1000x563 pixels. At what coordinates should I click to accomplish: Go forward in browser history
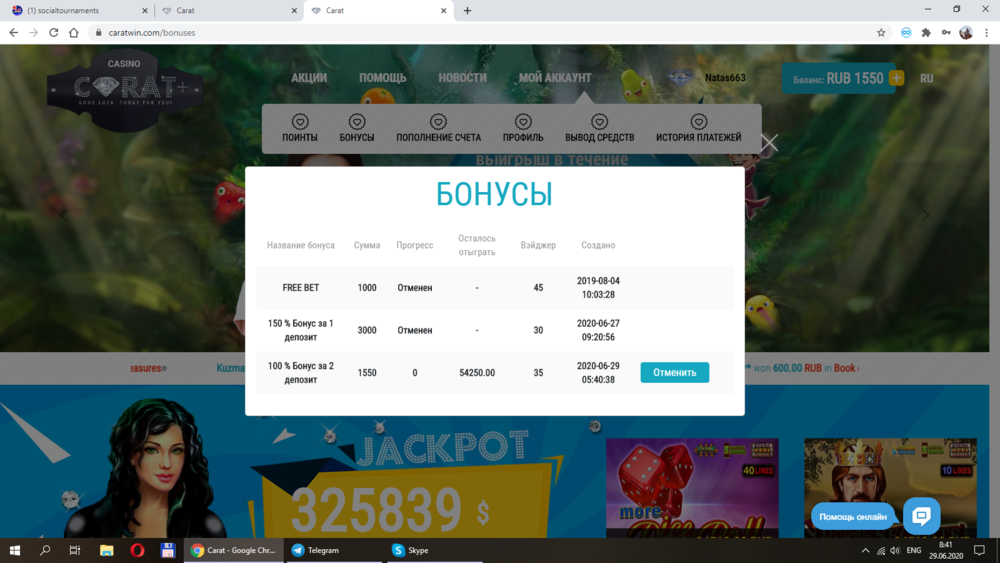(34, 33)
